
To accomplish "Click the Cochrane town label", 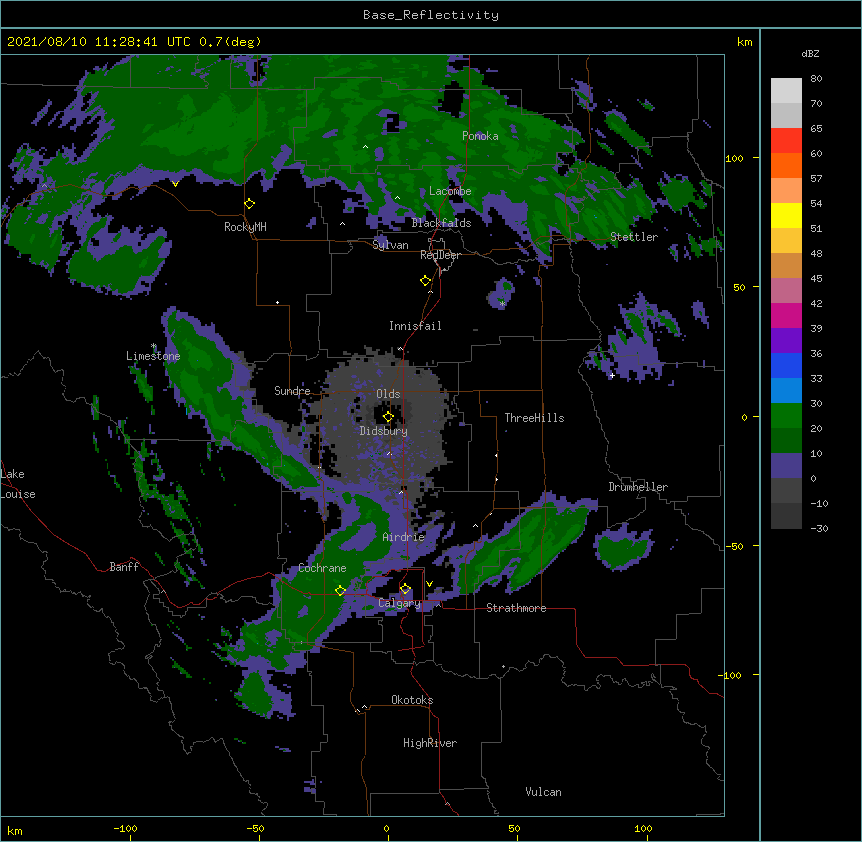I will tap(322, 568).
